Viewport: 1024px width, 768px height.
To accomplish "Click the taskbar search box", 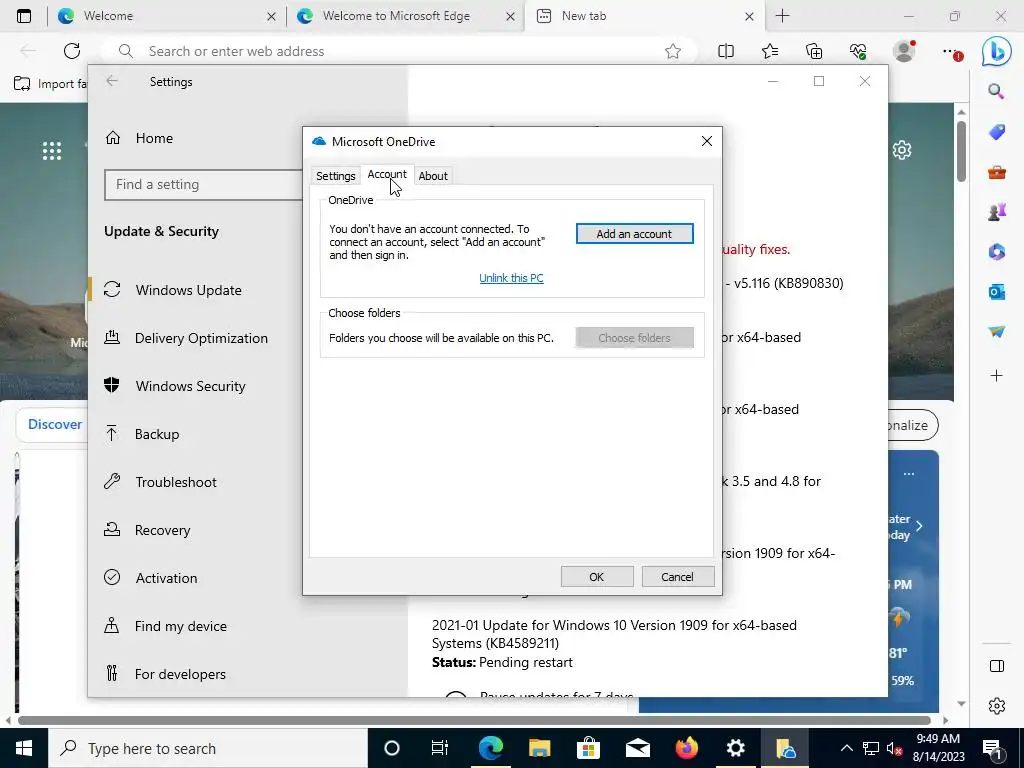I will 208,748.
